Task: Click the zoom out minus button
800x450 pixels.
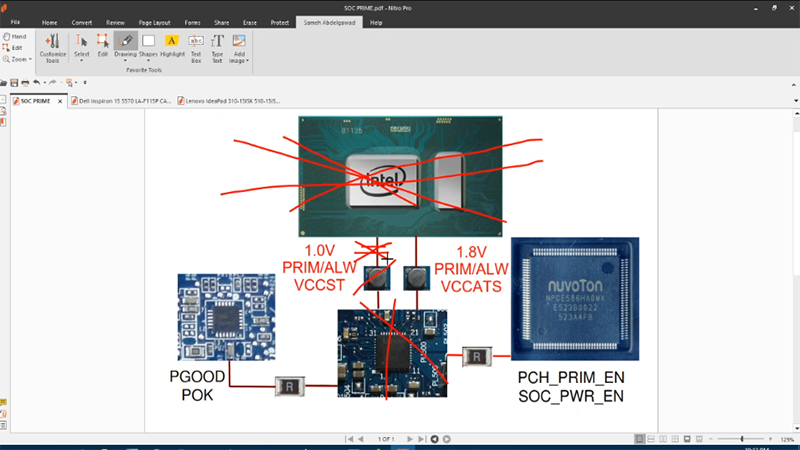Action: [x=711, y=439]
